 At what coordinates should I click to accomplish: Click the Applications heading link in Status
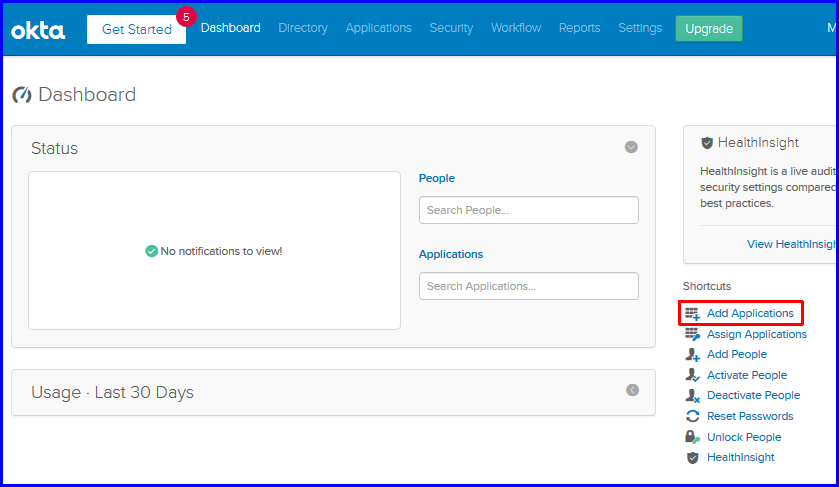pyautogui.click(x=451, y=254)
